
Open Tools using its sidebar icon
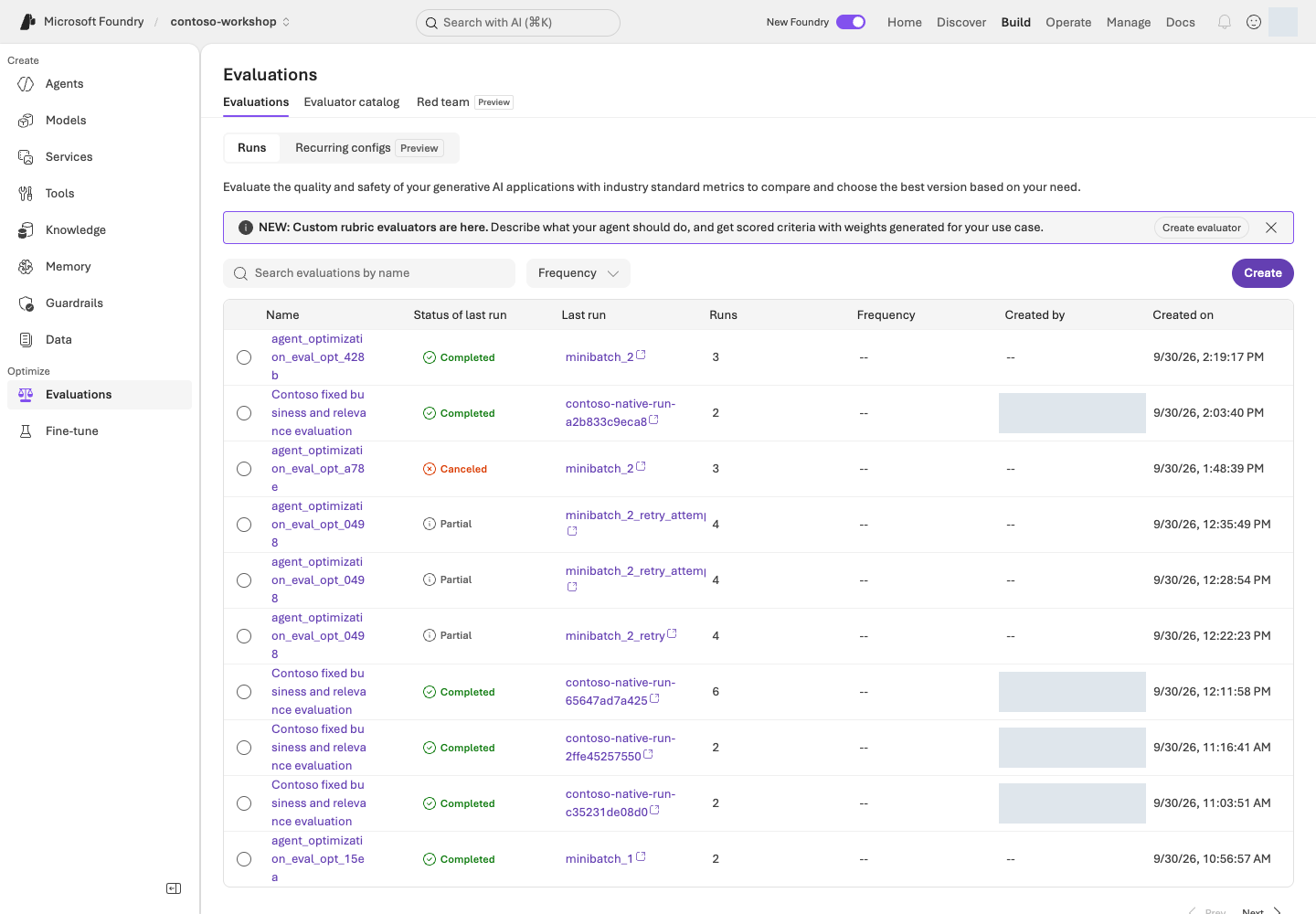click(x=26, y=194)
